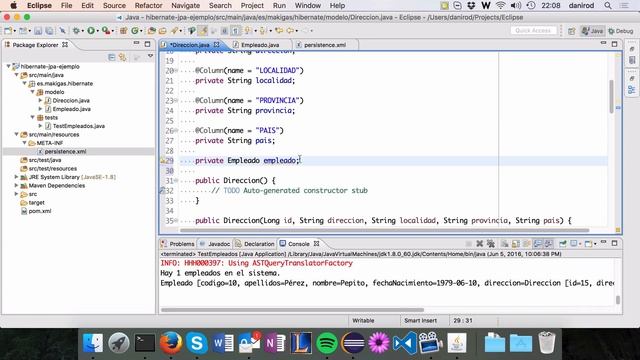Select pom.xml in Package Explorer

[x=40, y=211]
